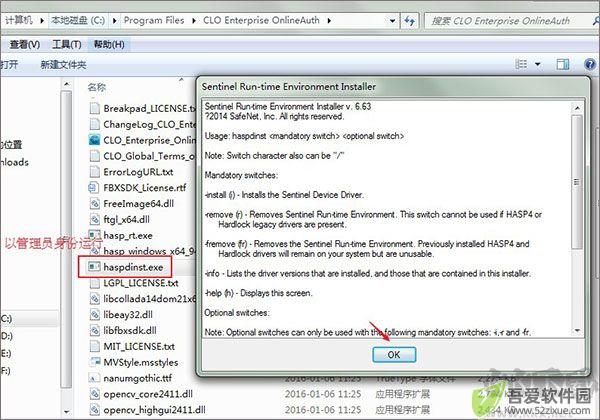
Task: Click the Breakpad_LICENSE file icon
Action: click(x=94, y=108)
